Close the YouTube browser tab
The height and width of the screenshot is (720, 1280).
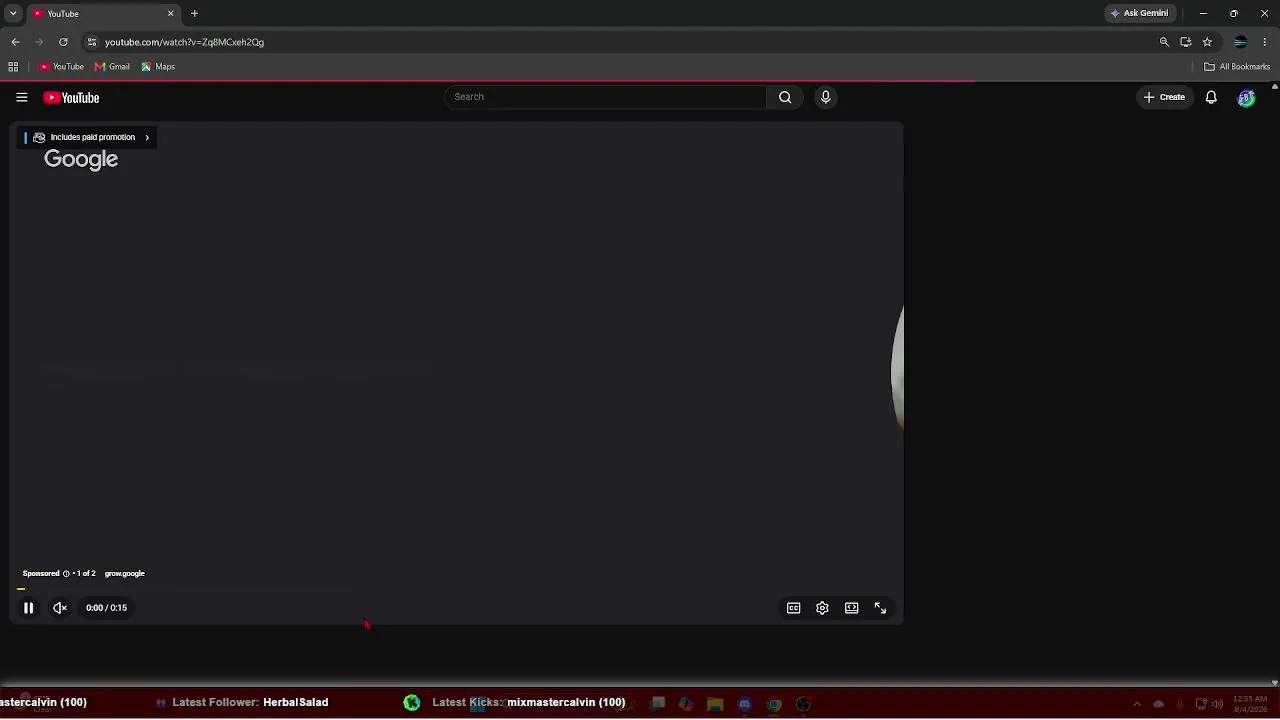point(170,13)
